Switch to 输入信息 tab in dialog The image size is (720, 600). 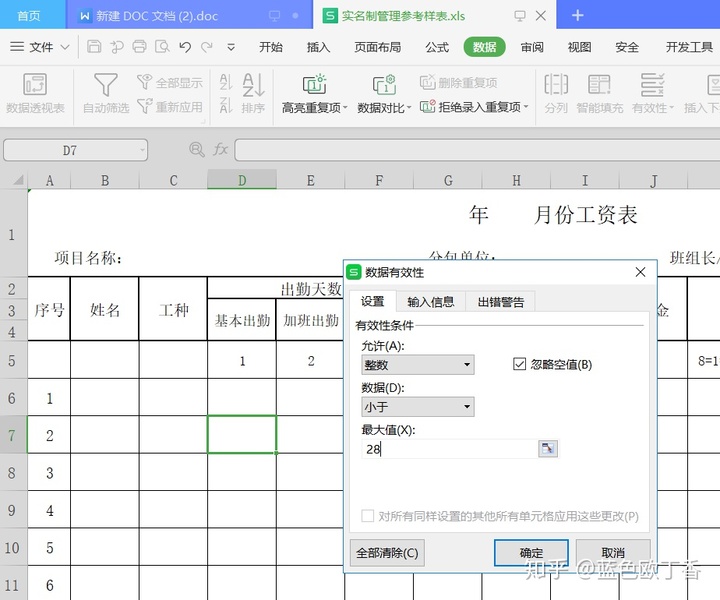pyautogui.click(x=431, y=302)
